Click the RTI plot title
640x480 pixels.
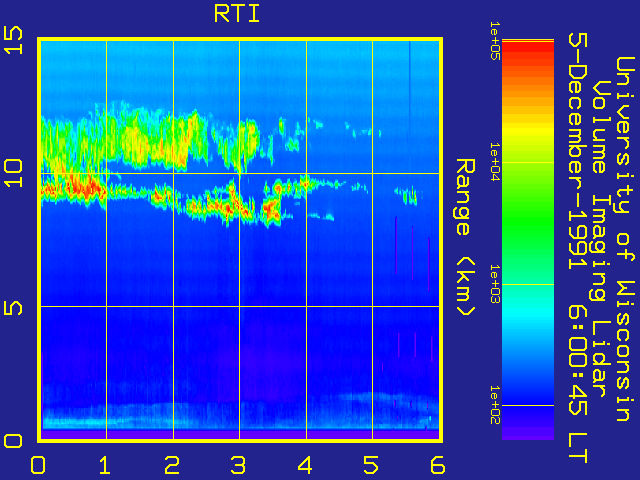tap(237, 14)
